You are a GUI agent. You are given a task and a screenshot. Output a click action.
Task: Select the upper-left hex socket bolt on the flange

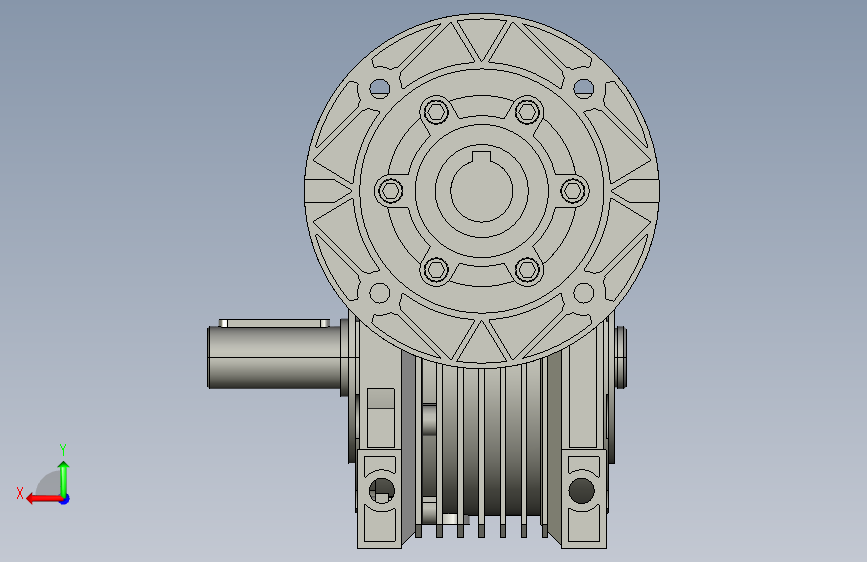tap(436, 112)
